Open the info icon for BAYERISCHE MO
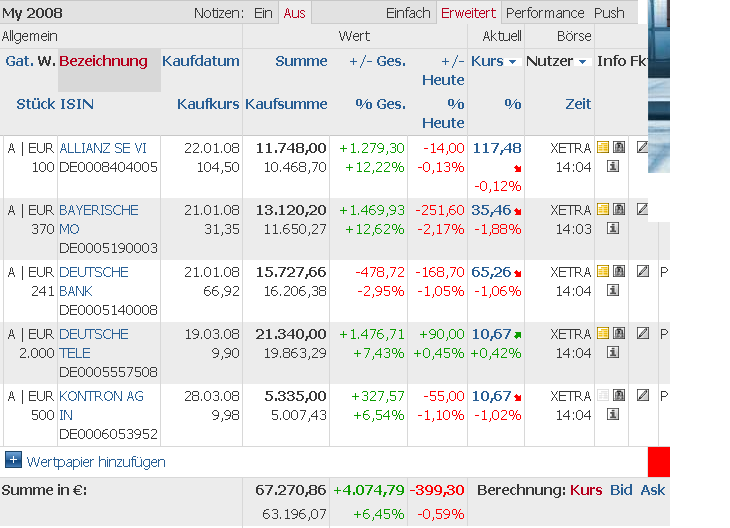 611,228
